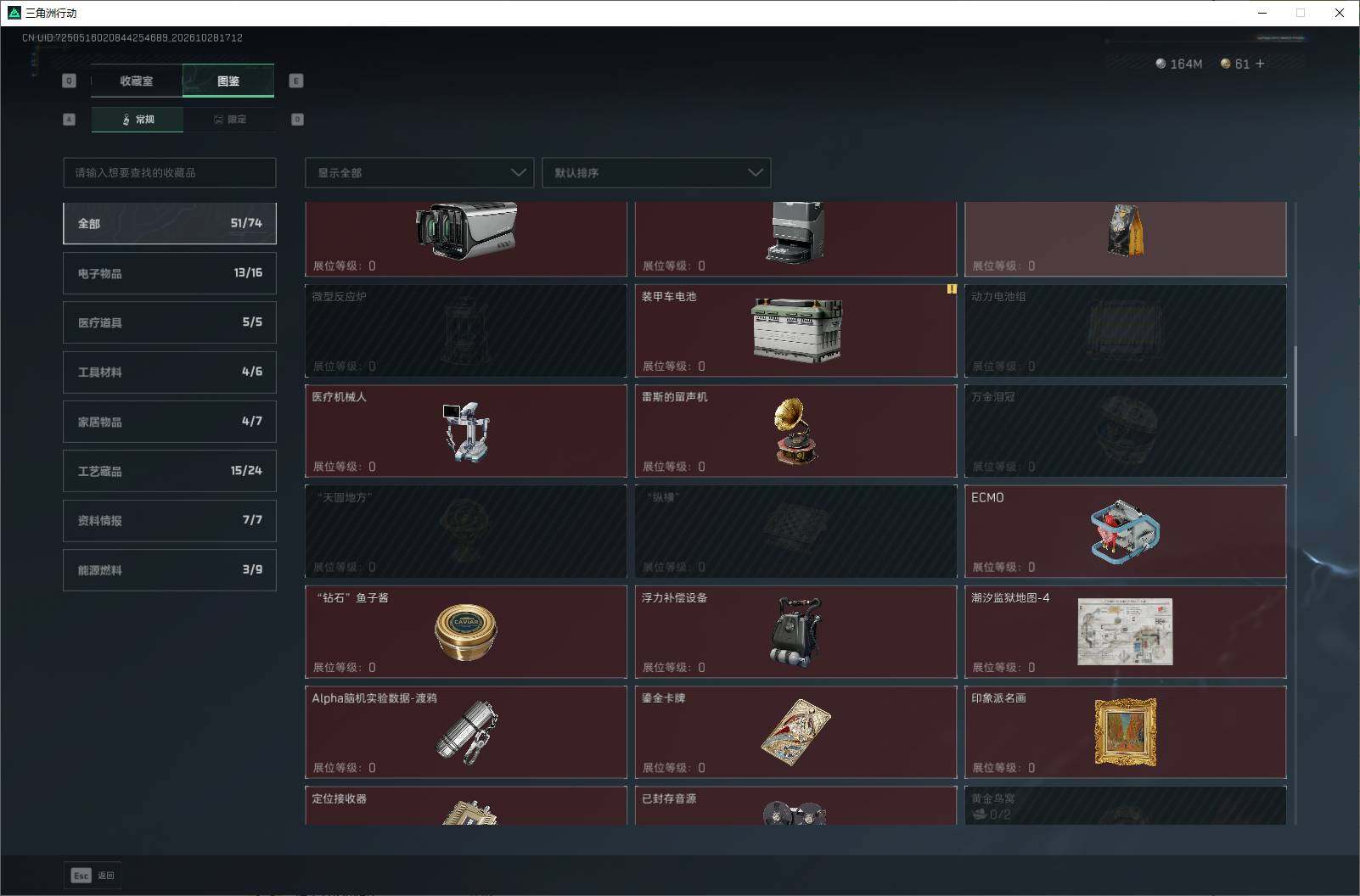Click the 已封存音源 tape reel icon
Screen dimensions: 1360x896
click(794, 813)
